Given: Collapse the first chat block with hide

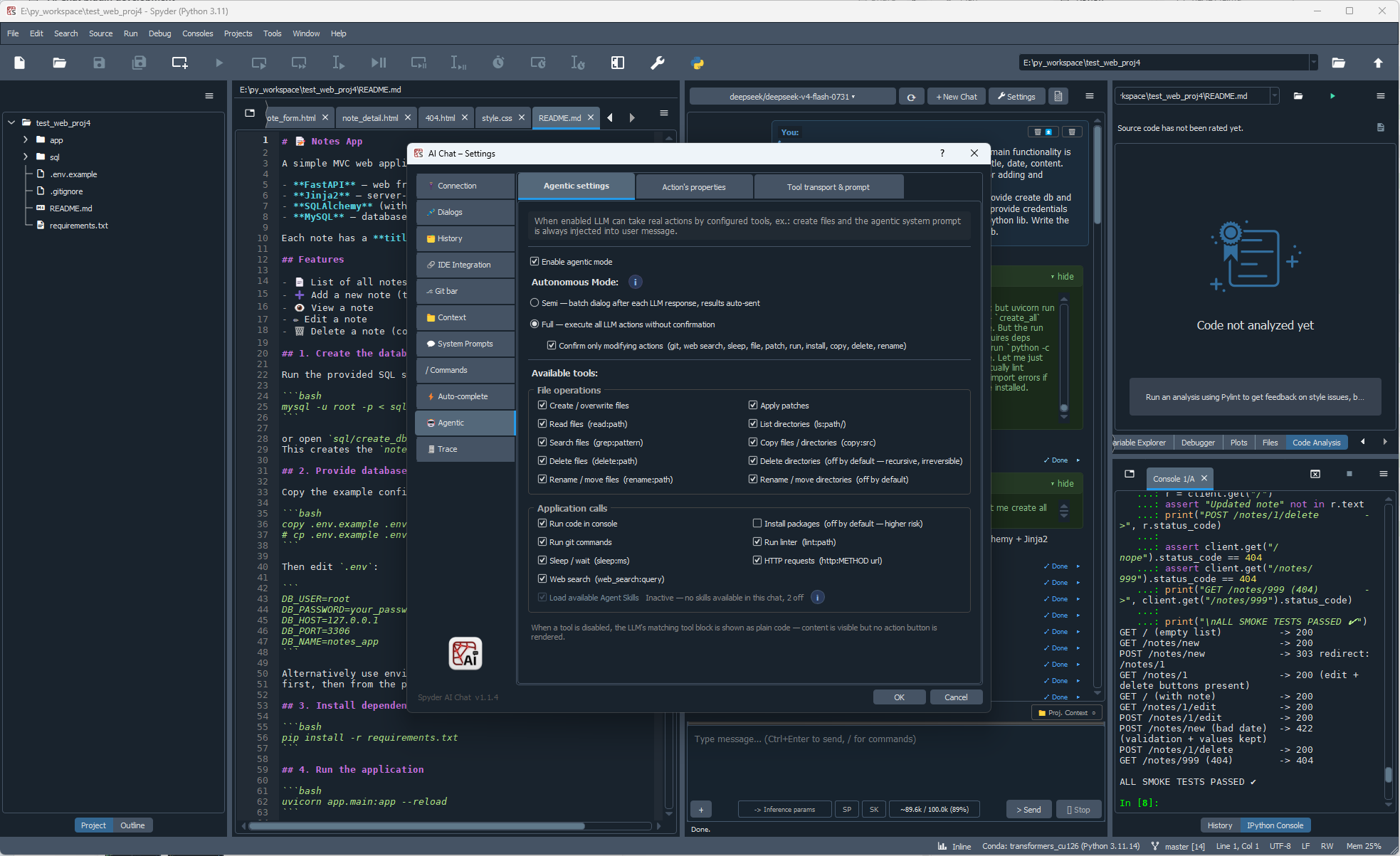Looking at the screenshot, I should 1062,277.
